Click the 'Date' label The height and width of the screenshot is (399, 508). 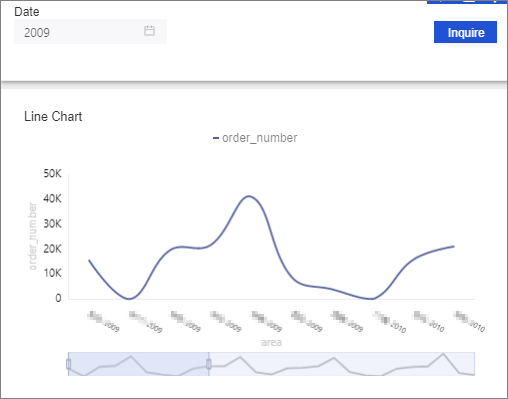click(x=27, y=12)
